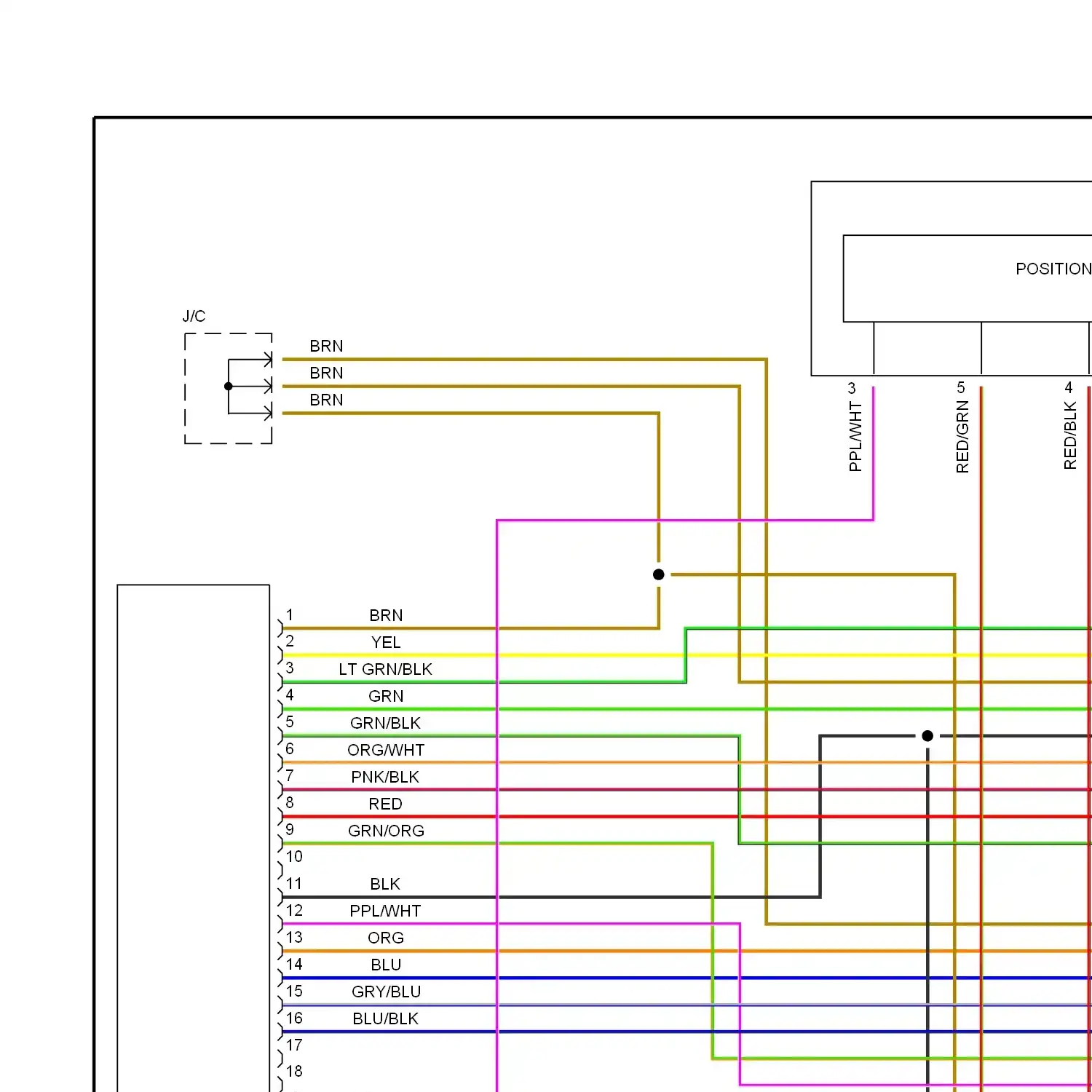Select the GRN/ORG wire label

click(386, 831)
